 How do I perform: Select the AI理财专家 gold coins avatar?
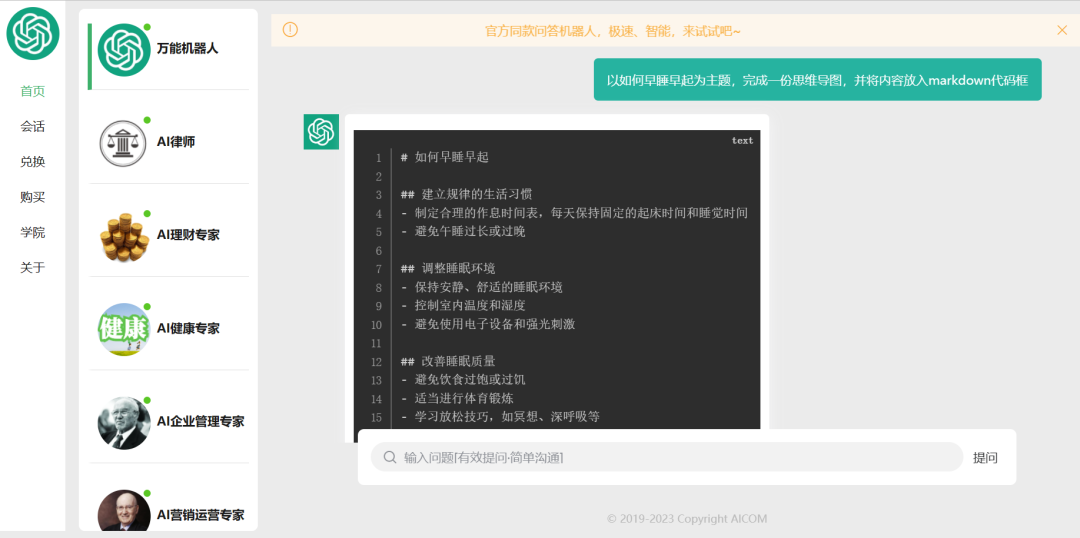[x=124, y=236]
